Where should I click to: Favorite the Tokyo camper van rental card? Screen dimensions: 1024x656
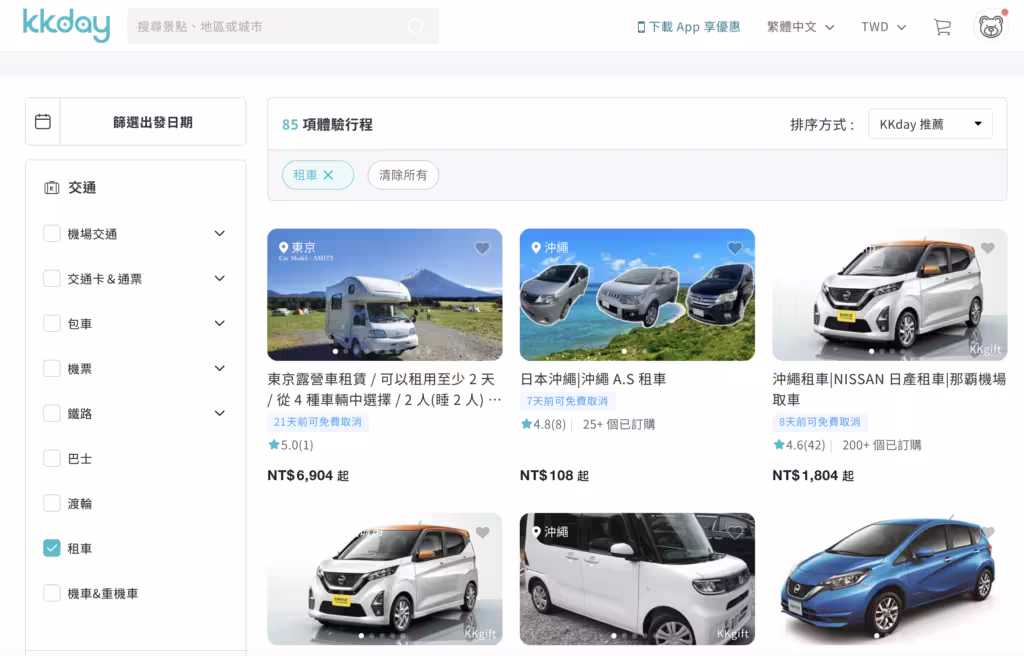(482, 248)
